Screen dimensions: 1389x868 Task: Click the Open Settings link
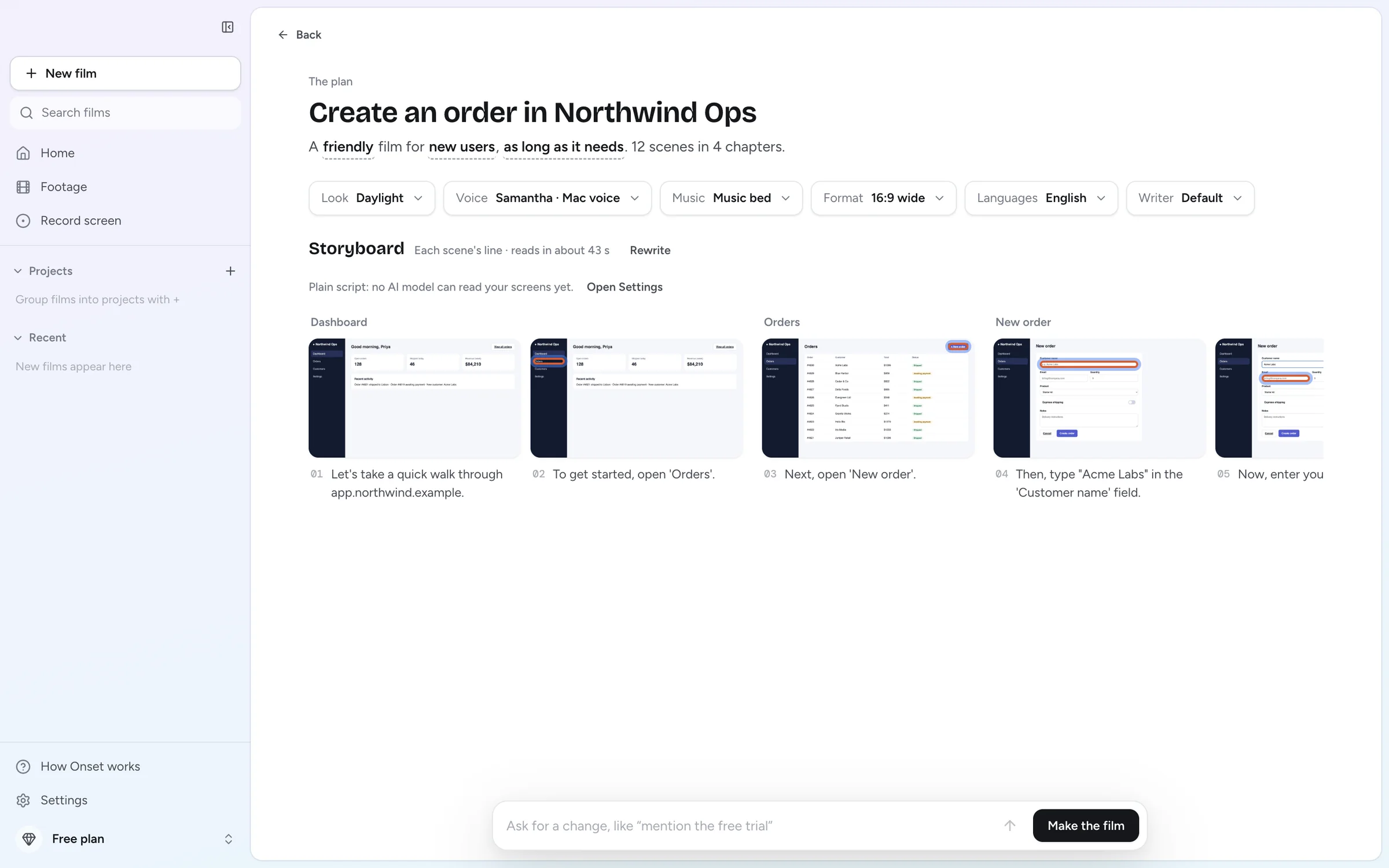[x=624, y=287]
